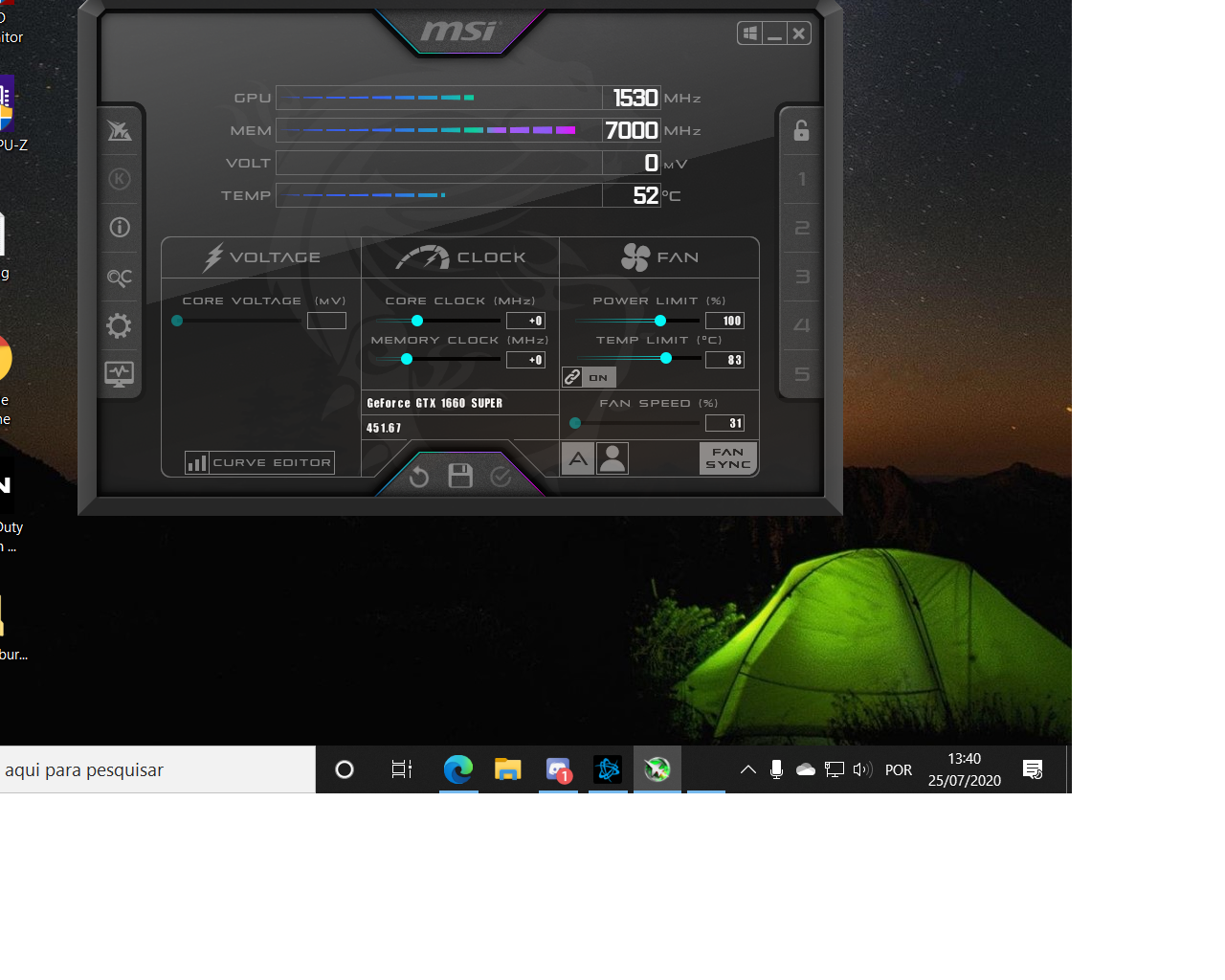Toggle automatic fan mode A button
1225x980 pixels.
578,459
